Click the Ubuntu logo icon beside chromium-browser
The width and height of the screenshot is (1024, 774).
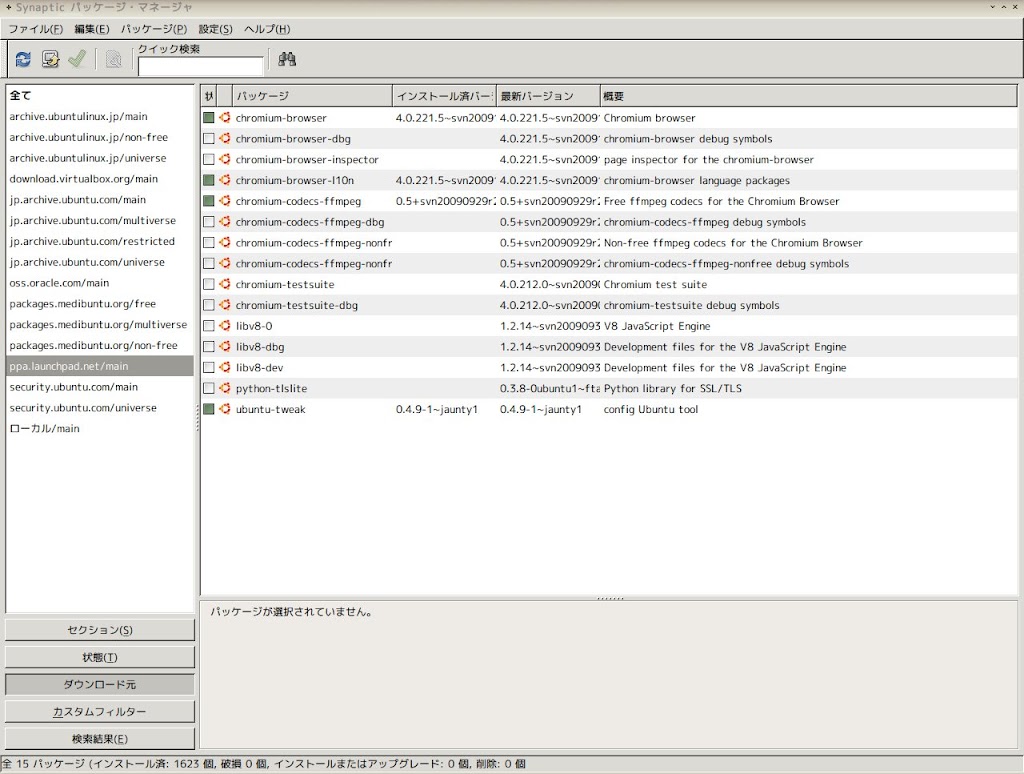224,117
